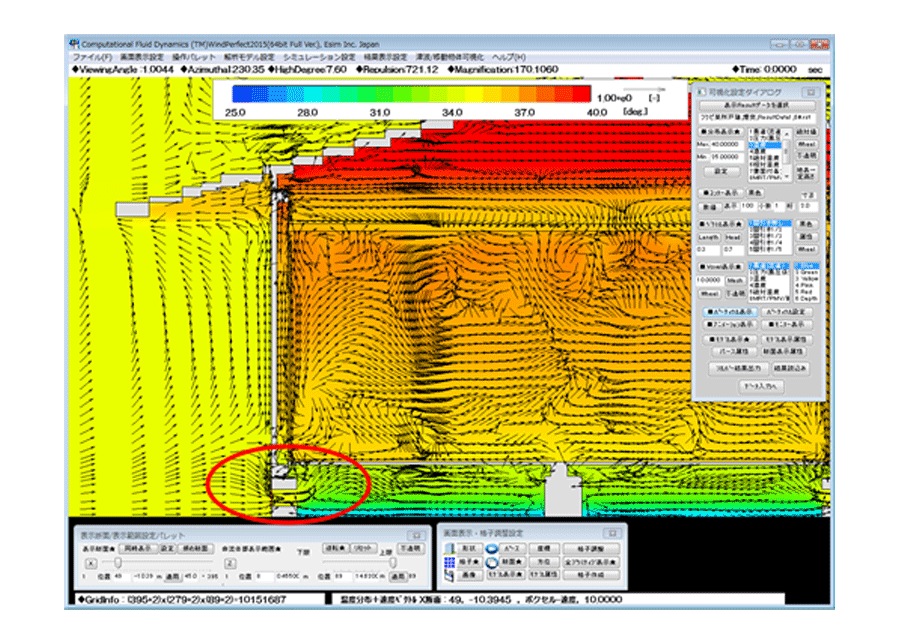Open the 解析モデル設定 menu
The height and width of the screenshot is (641, 900).
pos(249,57)
